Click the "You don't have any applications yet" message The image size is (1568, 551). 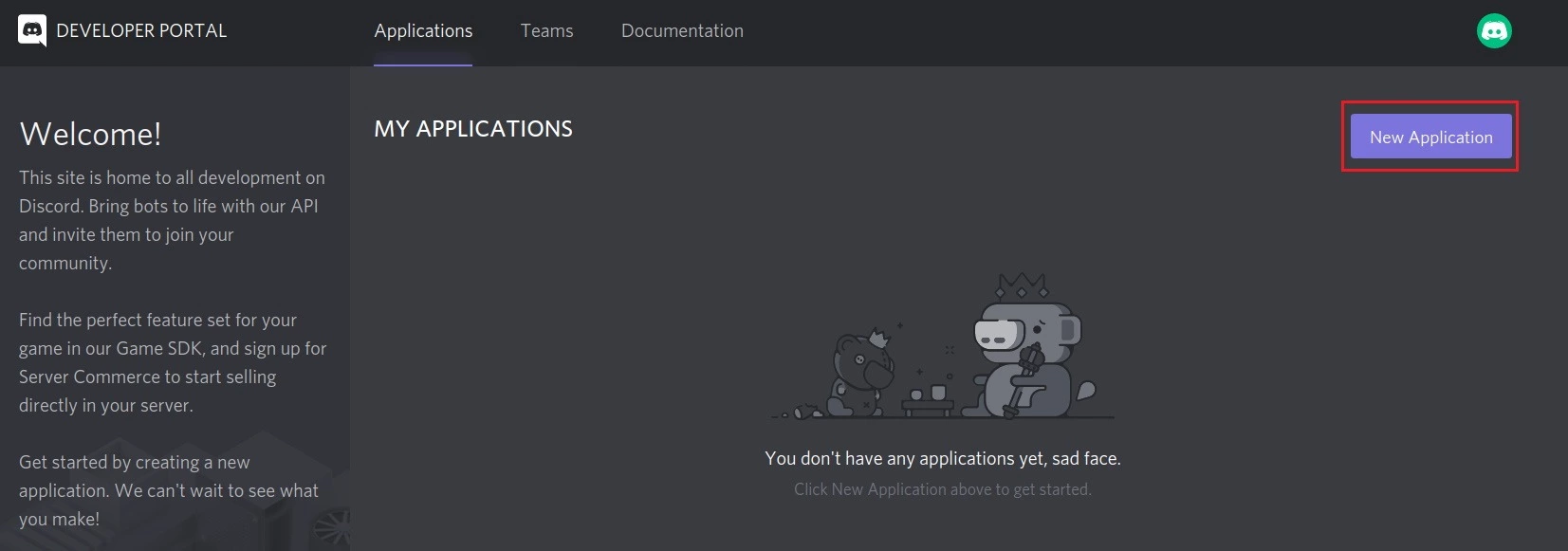coord(943,458)
